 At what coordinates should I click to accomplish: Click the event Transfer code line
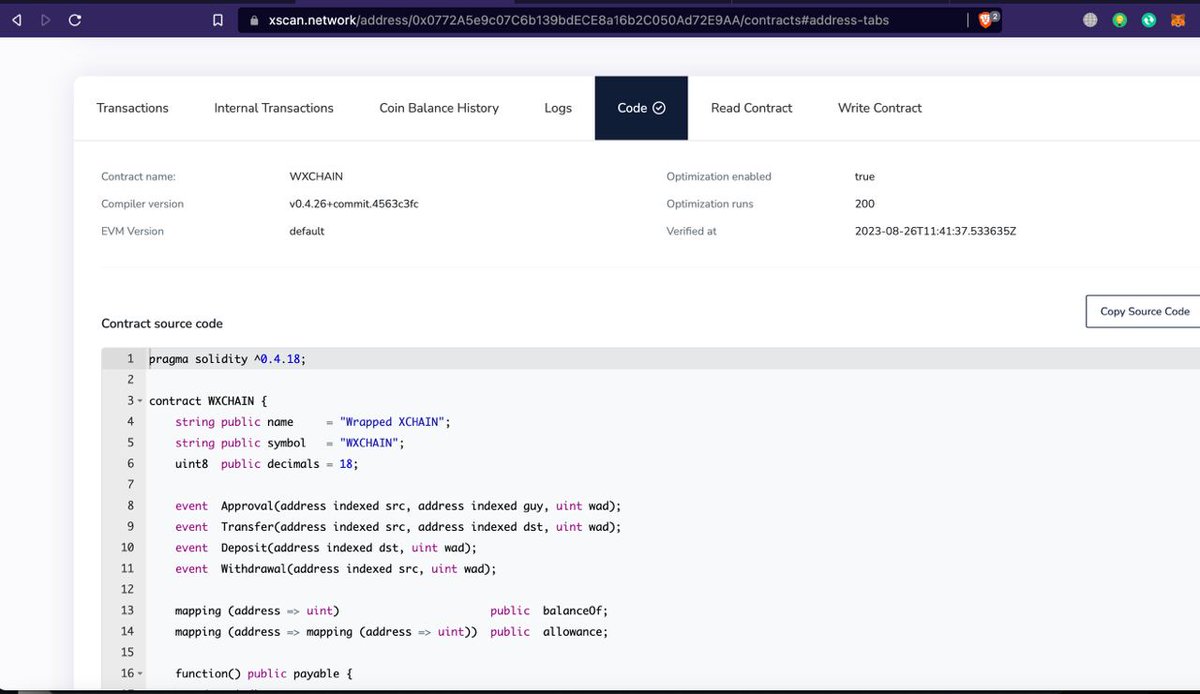(398, 527)
